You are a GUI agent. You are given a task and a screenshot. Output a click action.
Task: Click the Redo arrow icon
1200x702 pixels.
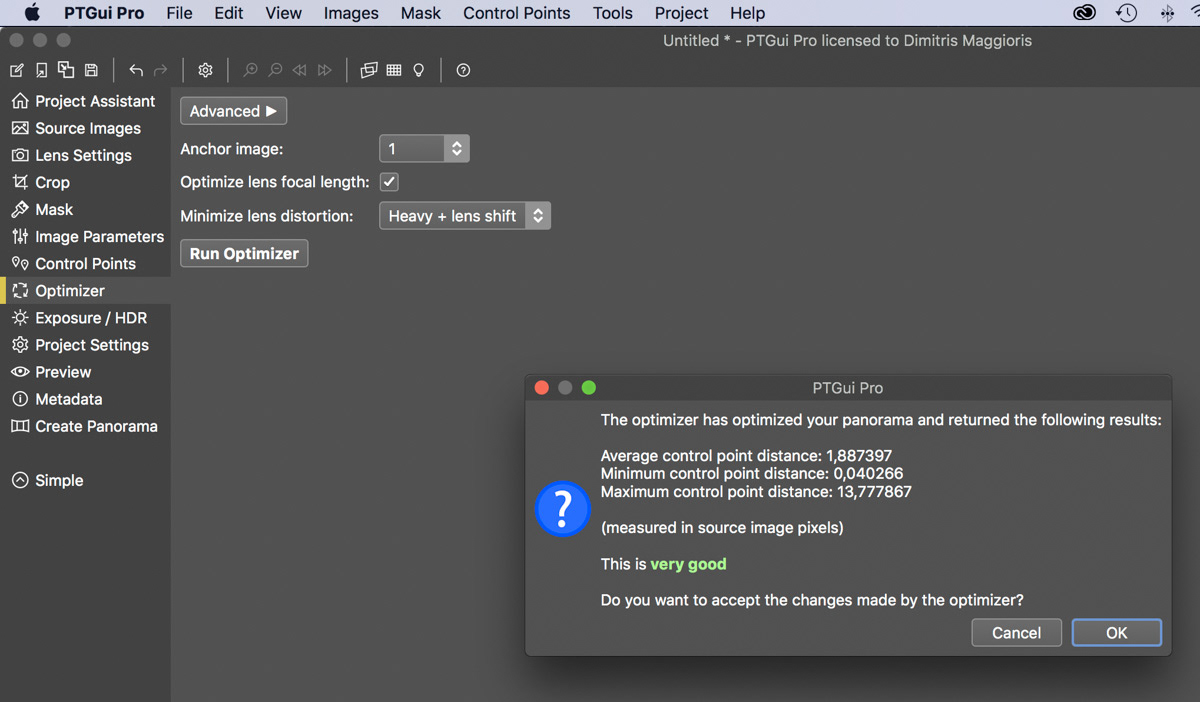[x=160, y=70]
